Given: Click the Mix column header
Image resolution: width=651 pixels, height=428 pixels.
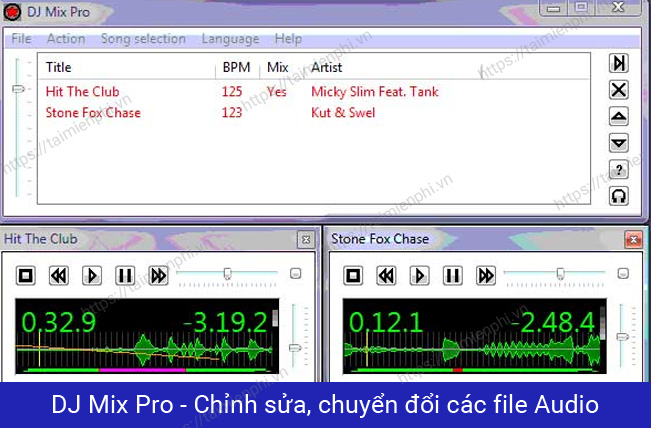Looking at the screenshot, I should click(x=278, y=67).
